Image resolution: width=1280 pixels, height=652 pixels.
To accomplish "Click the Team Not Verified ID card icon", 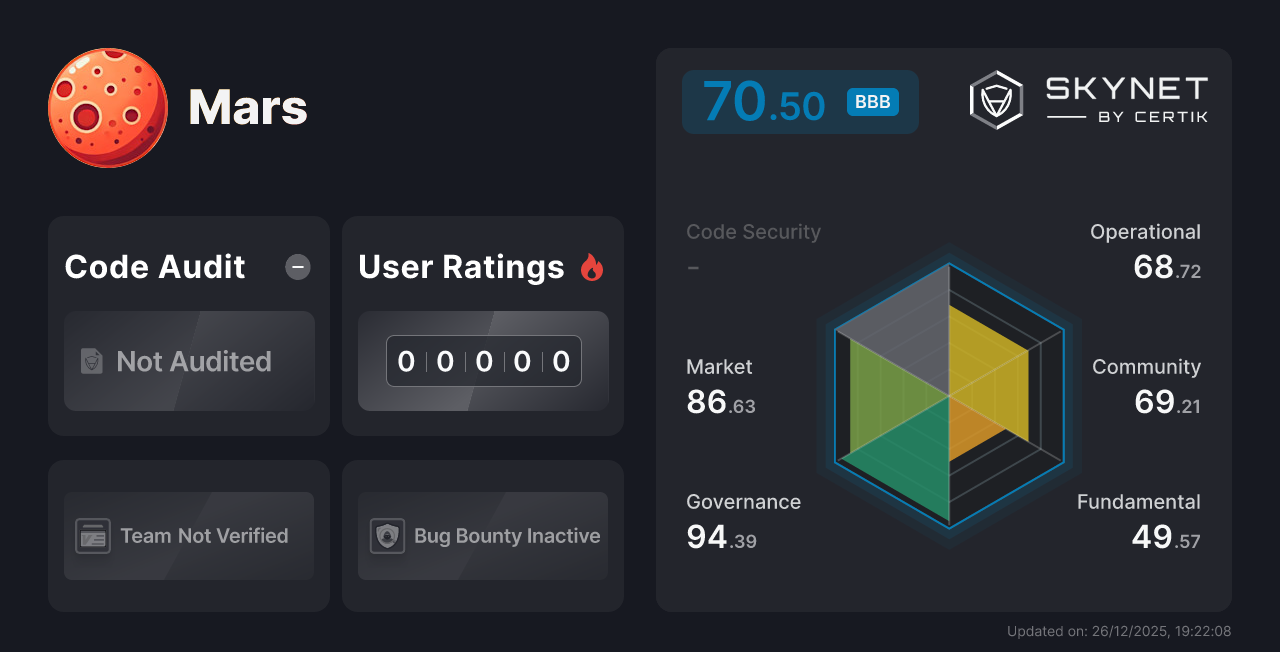I will pos(93,536).
